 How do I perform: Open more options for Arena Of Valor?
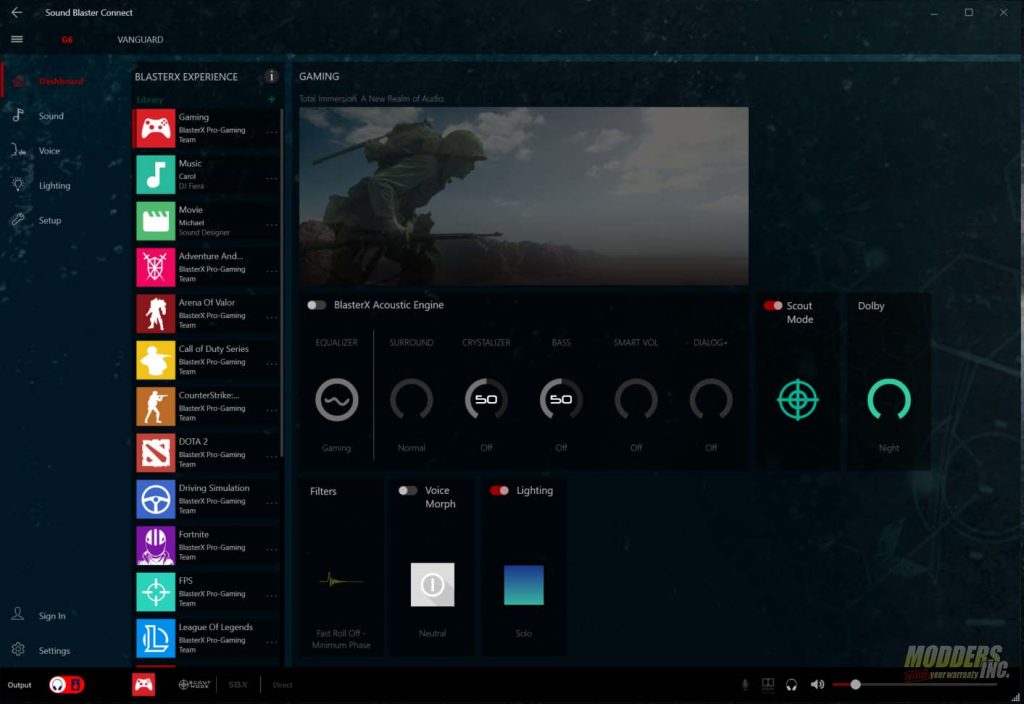pyautogui.click(x=272, y=317)
